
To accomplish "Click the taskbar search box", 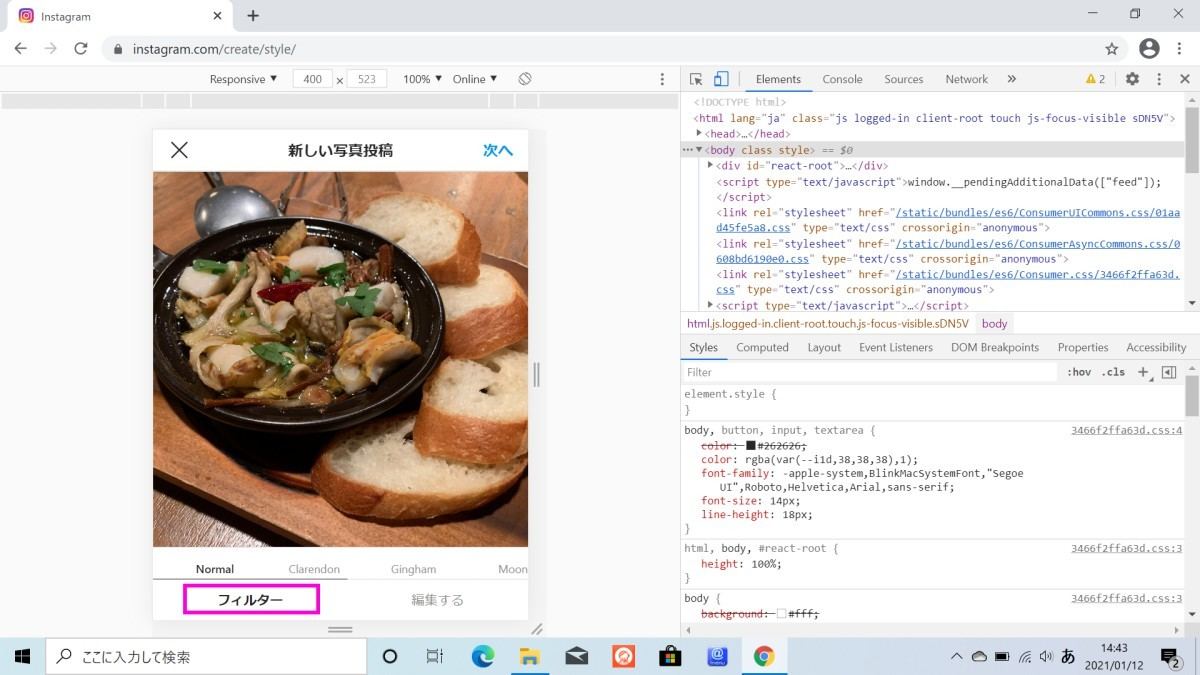I will pyautogui.click(x=206, y=656).
